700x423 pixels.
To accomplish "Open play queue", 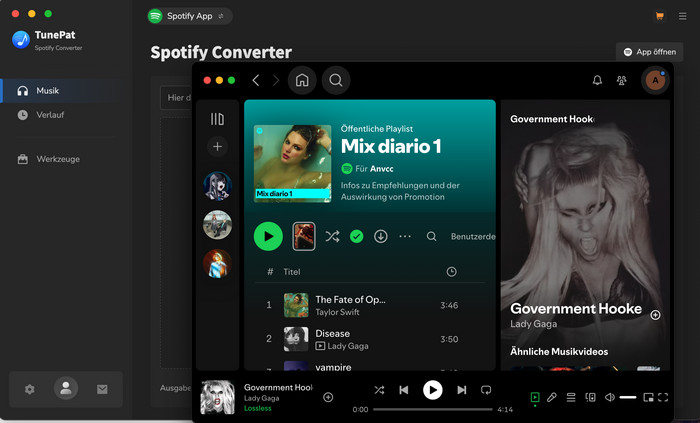I will [x=571, y=397].
